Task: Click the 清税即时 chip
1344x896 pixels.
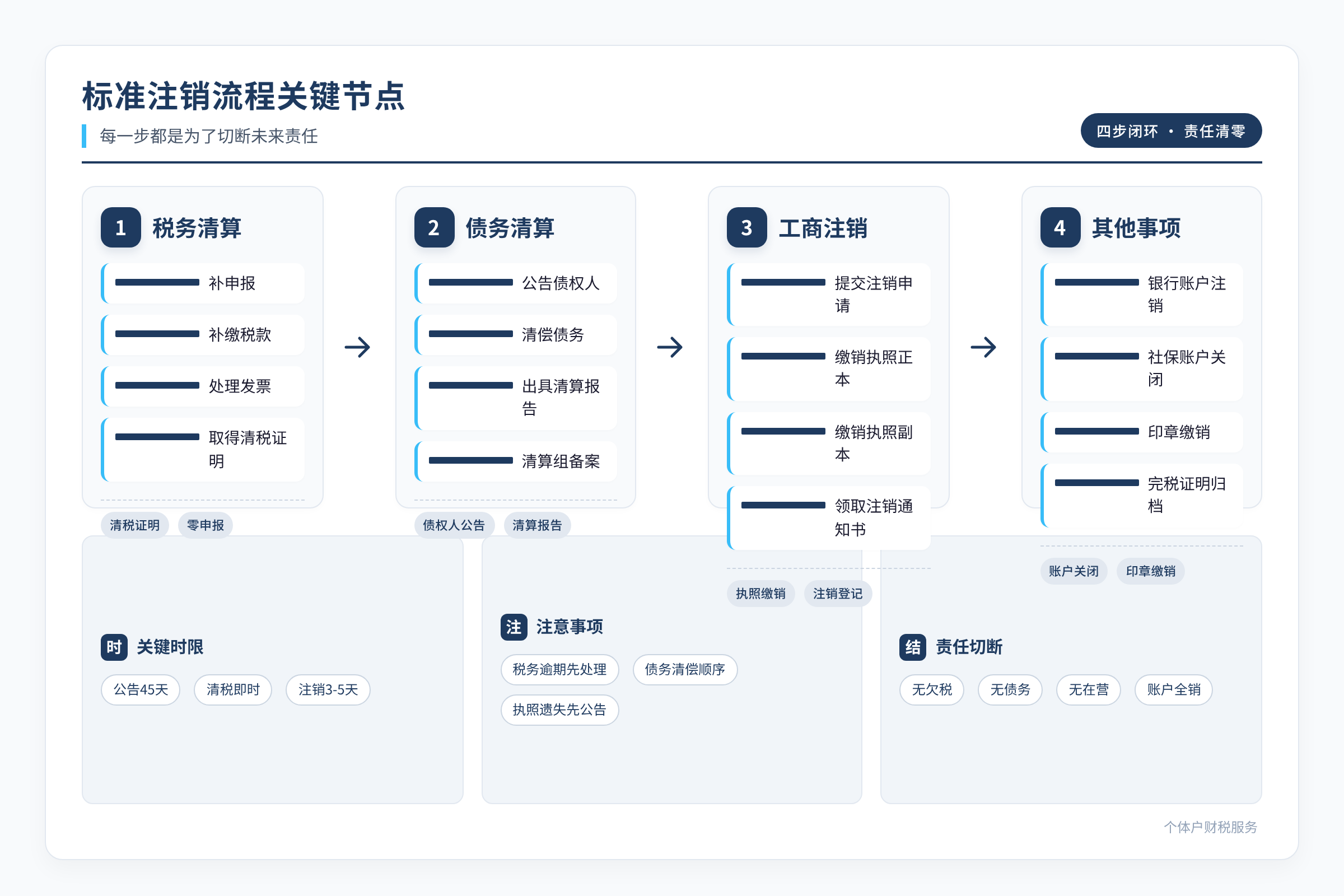Action: [x=233, y=690]
